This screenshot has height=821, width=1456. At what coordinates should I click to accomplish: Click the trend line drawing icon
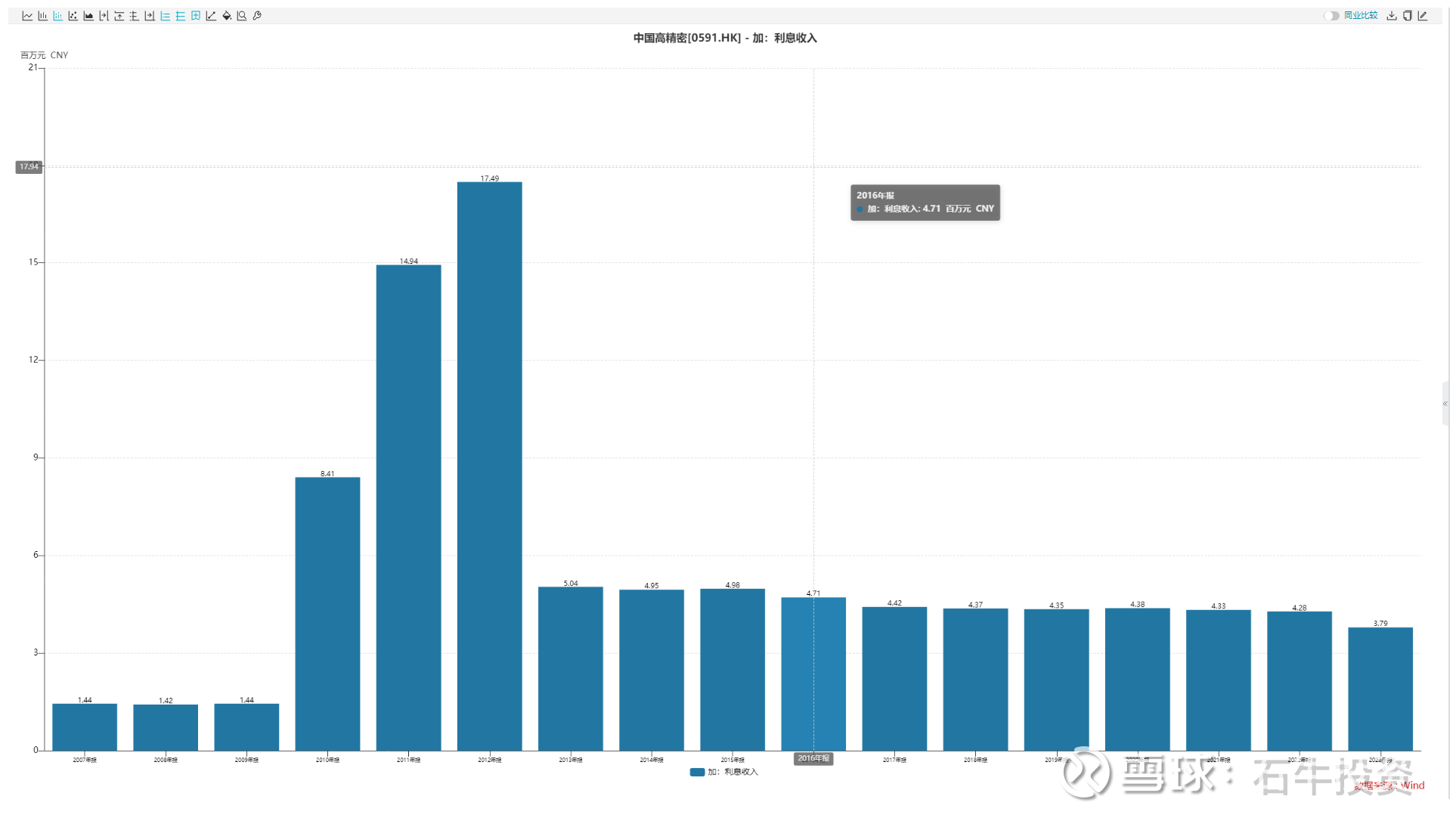(211, 16)
